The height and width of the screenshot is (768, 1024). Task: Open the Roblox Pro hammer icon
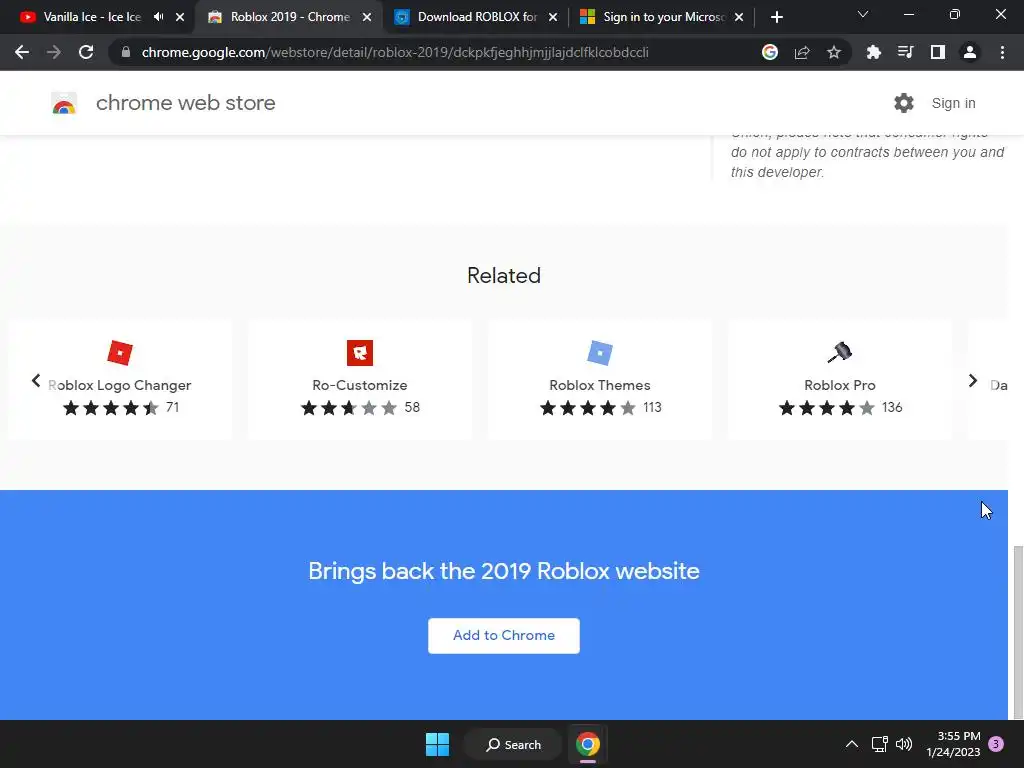click(840, 353)
